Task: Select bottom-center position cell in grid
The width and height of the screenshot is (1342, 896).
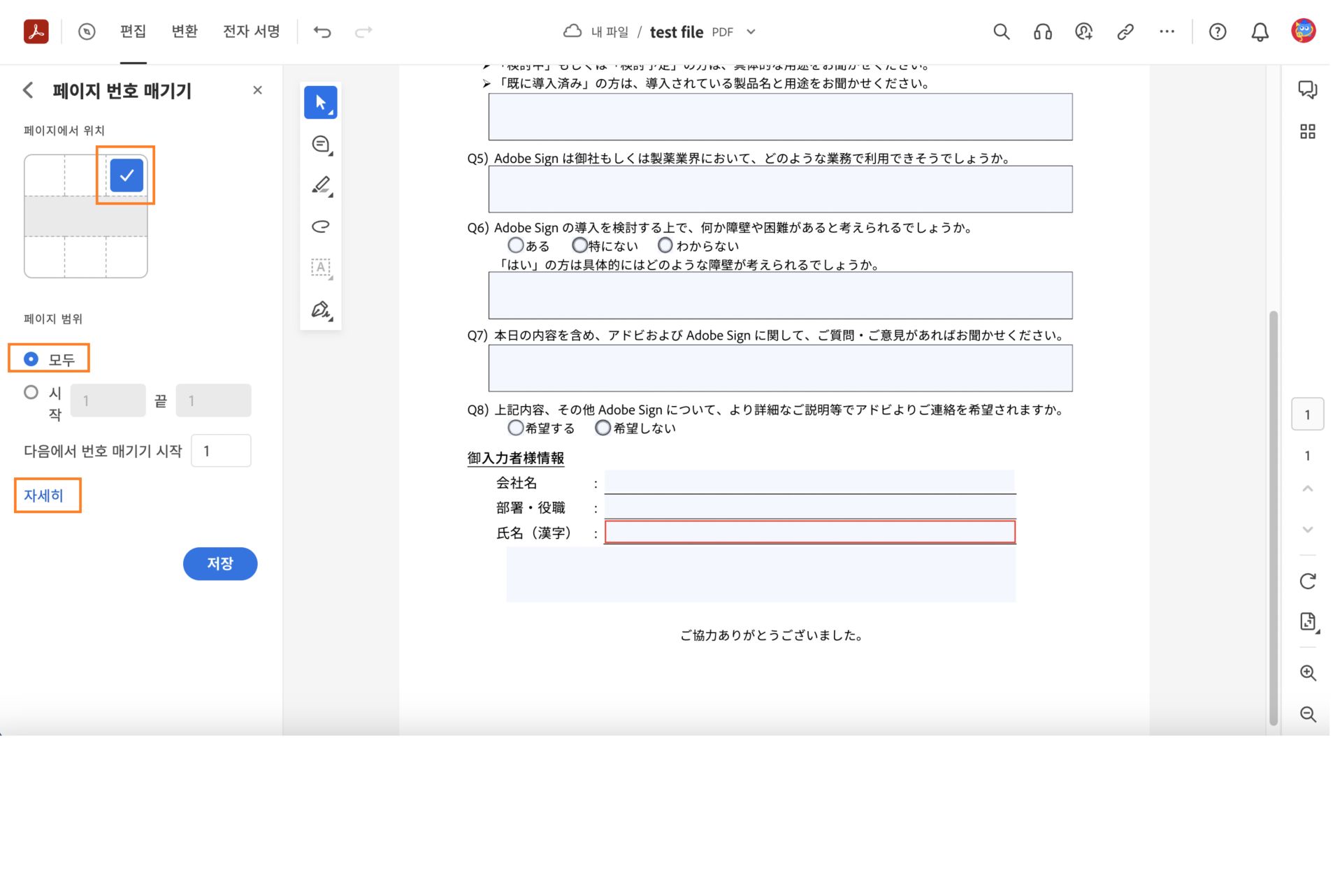Action: click(x=85, y=256)
